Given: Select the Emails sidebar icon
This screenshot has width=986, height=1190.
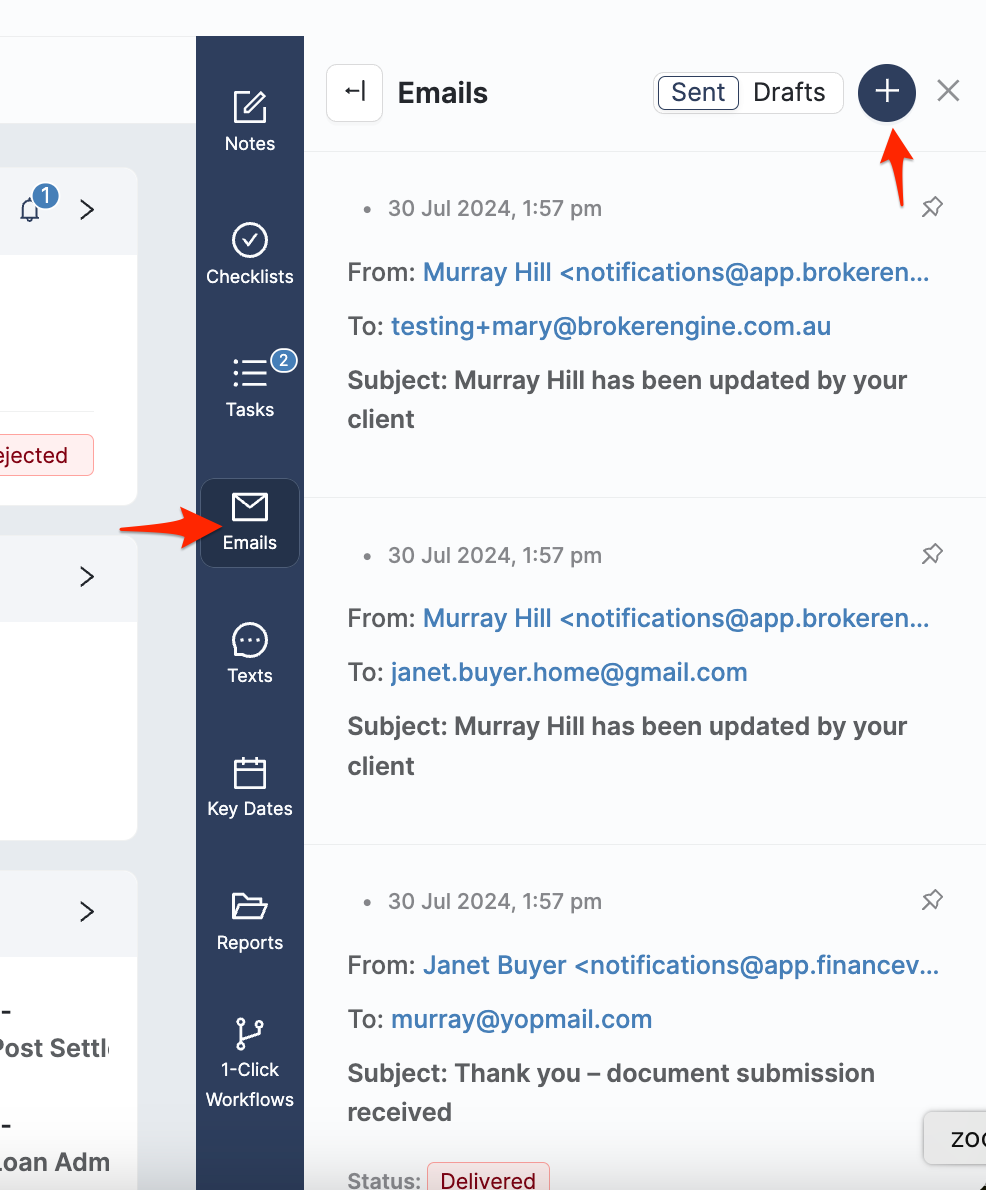Looking at the screenshot, I should (249, 522).
